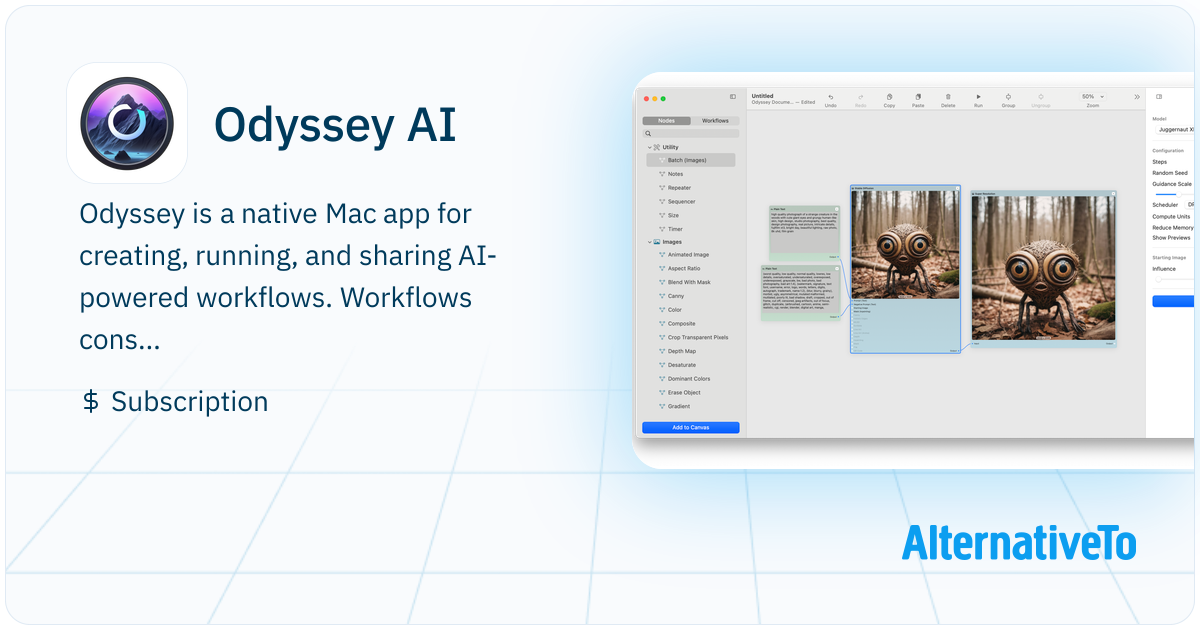Screen dimensions: 1200x630
Task: Open the Juggernaut model dropdown
Action: pos(1175,130)
